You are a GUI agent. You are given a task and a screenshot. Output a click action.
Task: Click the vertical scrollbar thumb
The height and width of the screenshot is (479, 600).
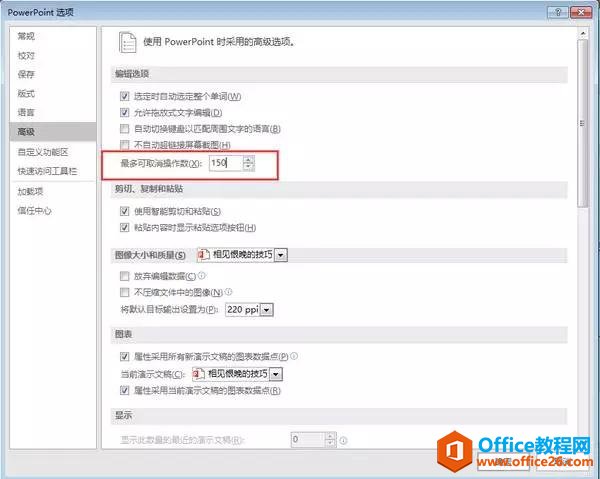tap(583, 123)
